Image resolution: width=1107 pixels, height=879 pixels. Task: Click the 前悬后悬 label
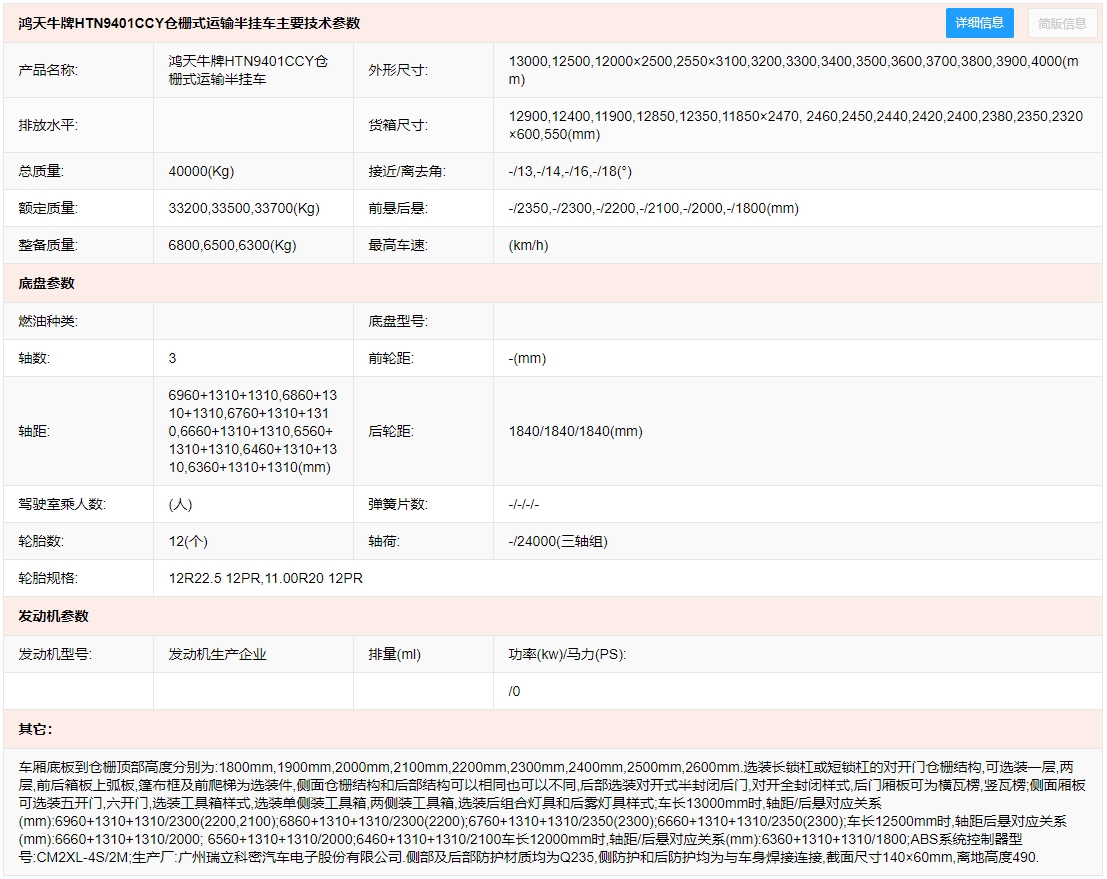(x=397, y=208)
